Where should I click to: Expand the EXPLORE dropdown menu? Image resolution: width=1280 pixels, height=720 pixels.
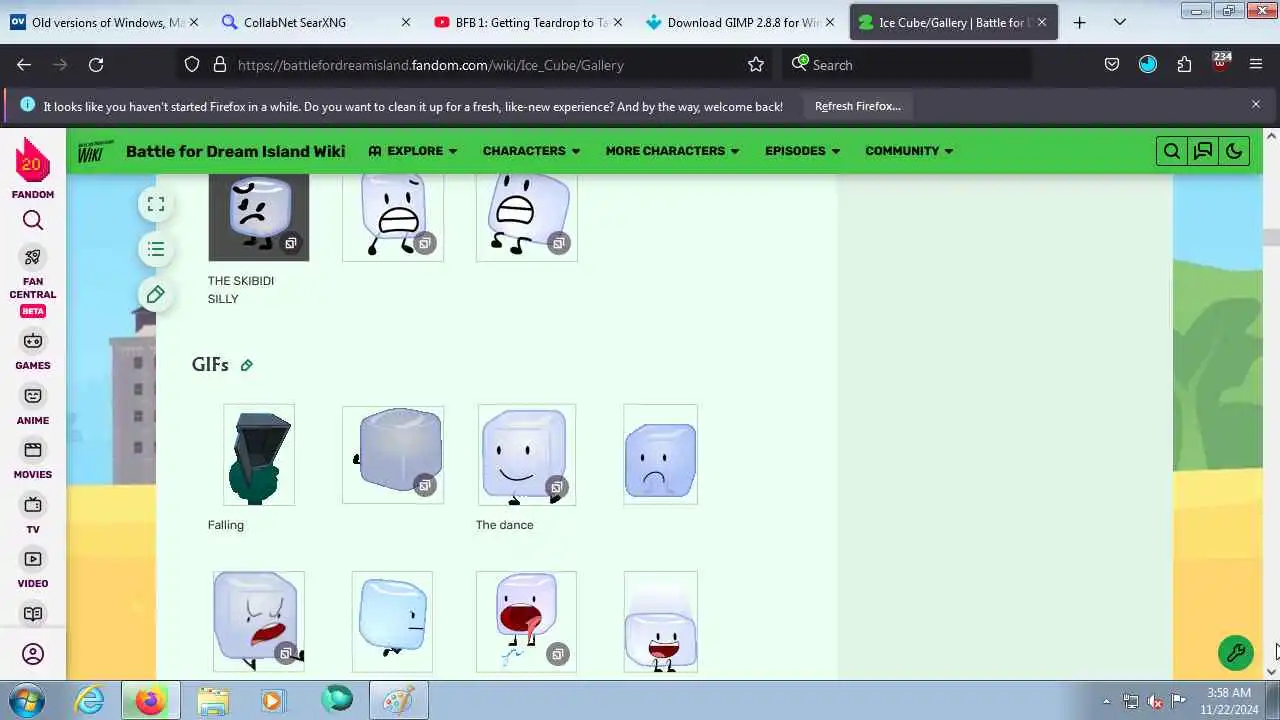click(x=412, y=151)
